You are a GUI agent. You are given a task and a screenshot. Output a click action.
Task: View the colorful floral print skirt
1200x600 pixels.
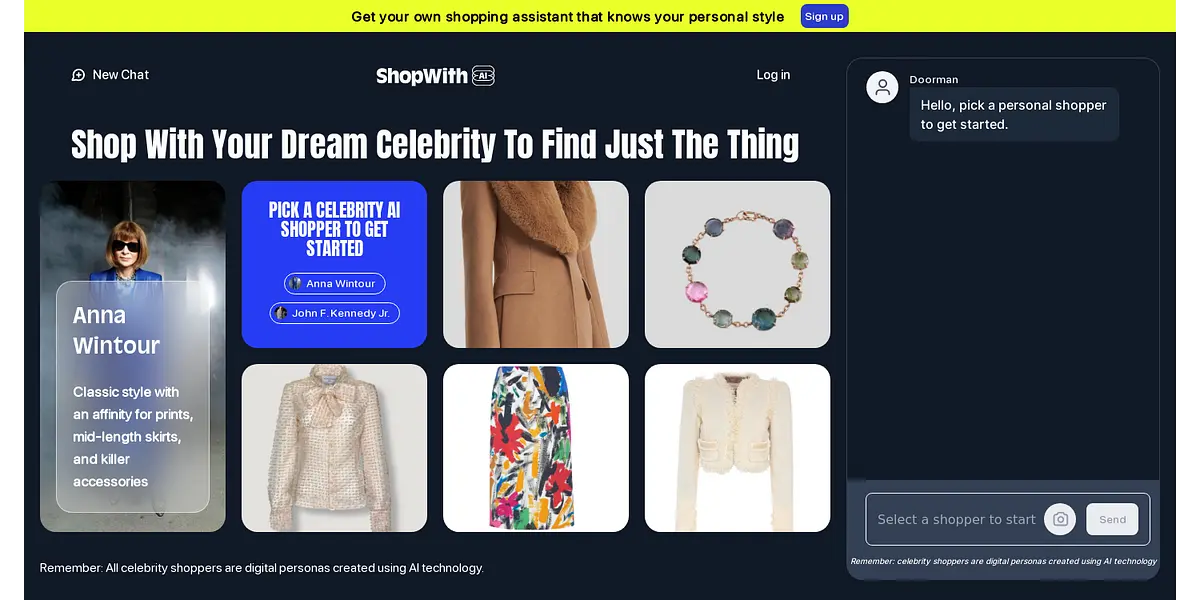536,448
